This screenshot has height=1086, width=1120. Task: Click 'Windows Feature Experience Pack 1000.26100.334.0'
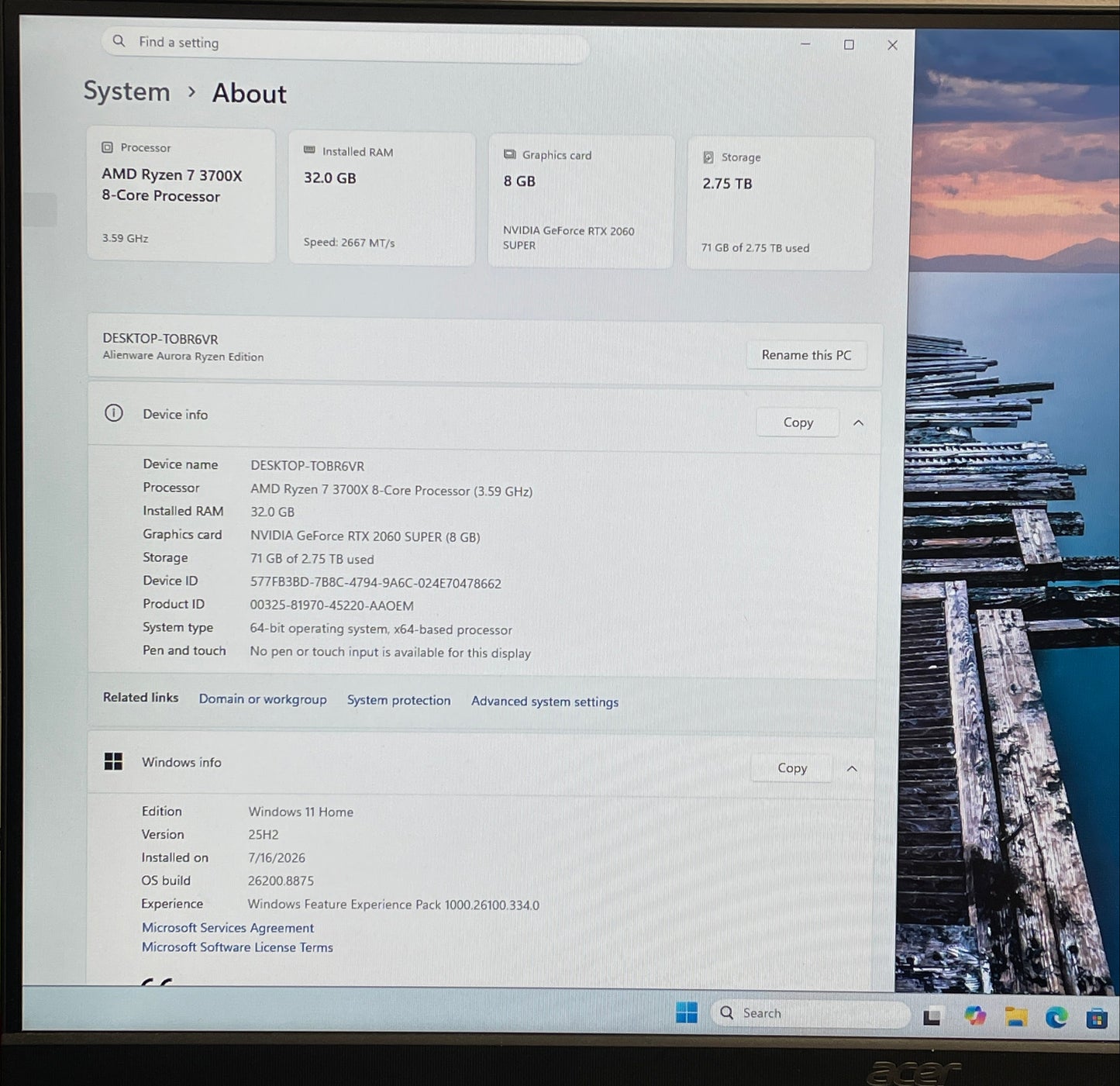pos(394,905)
